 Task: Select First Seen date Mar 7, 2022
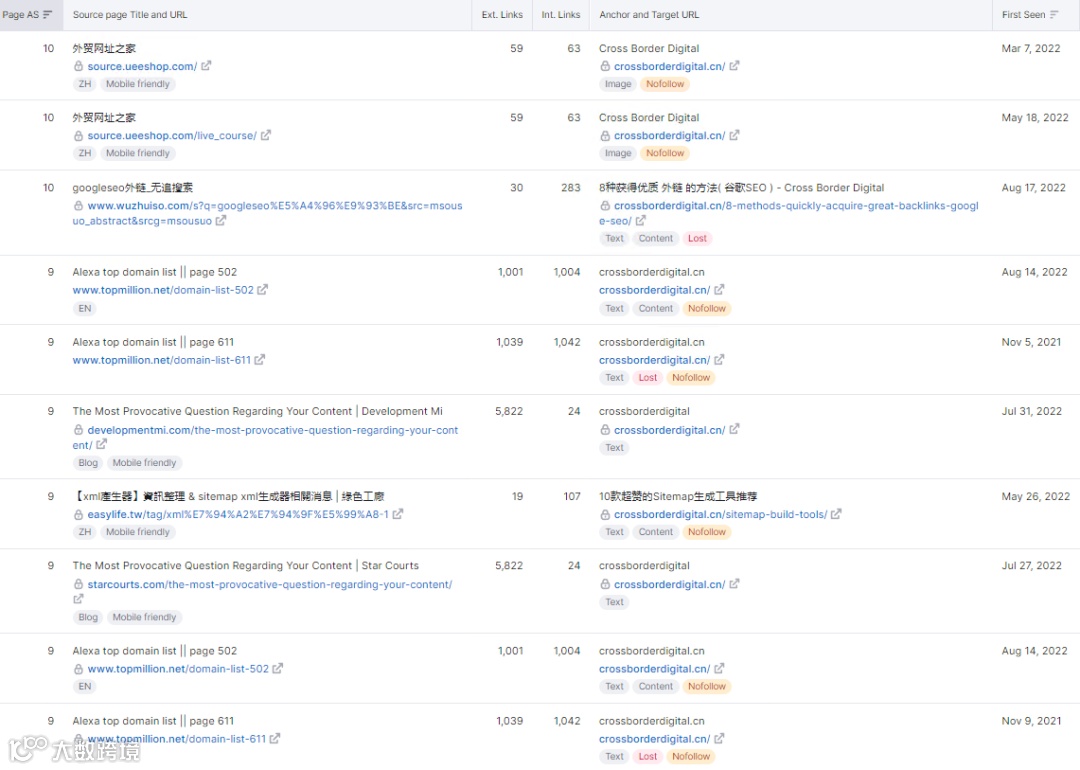coord(1030,48)
